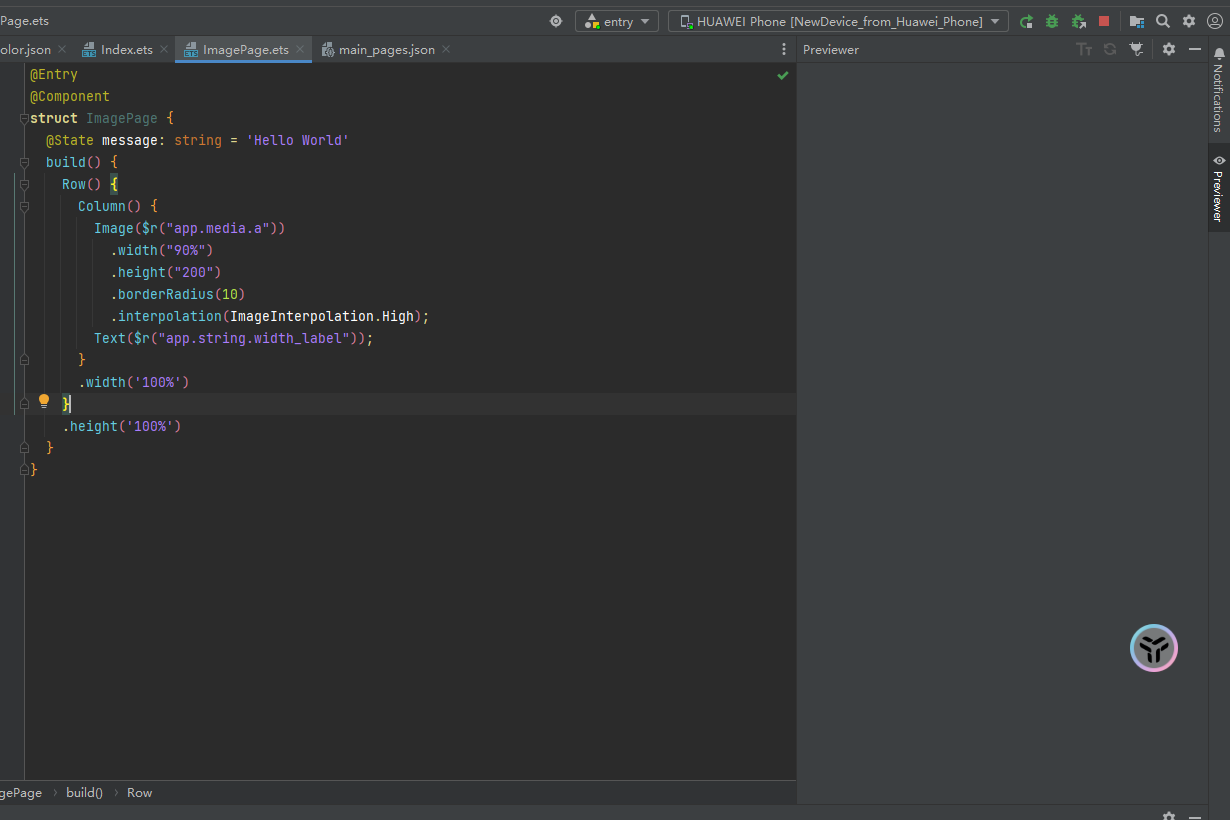
Task: Open the bottom tool window settings gear
Action: (1169, 815)
